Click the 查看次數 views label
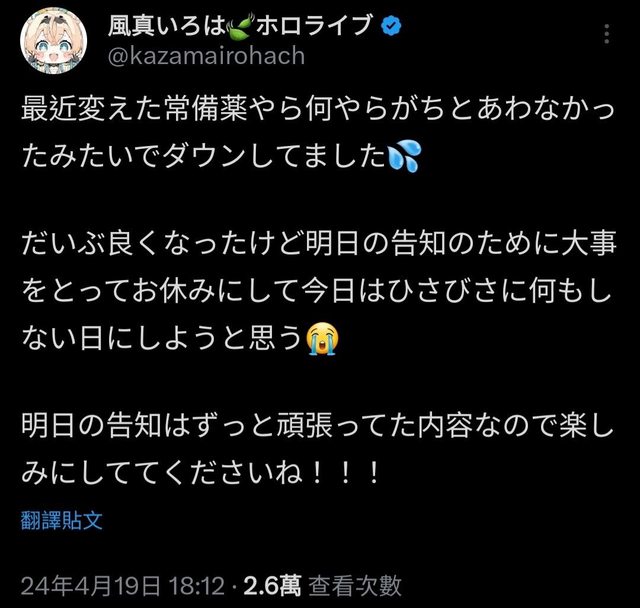Image resolution: width=640 pixels, height=608 pixels. click(355, 586)
